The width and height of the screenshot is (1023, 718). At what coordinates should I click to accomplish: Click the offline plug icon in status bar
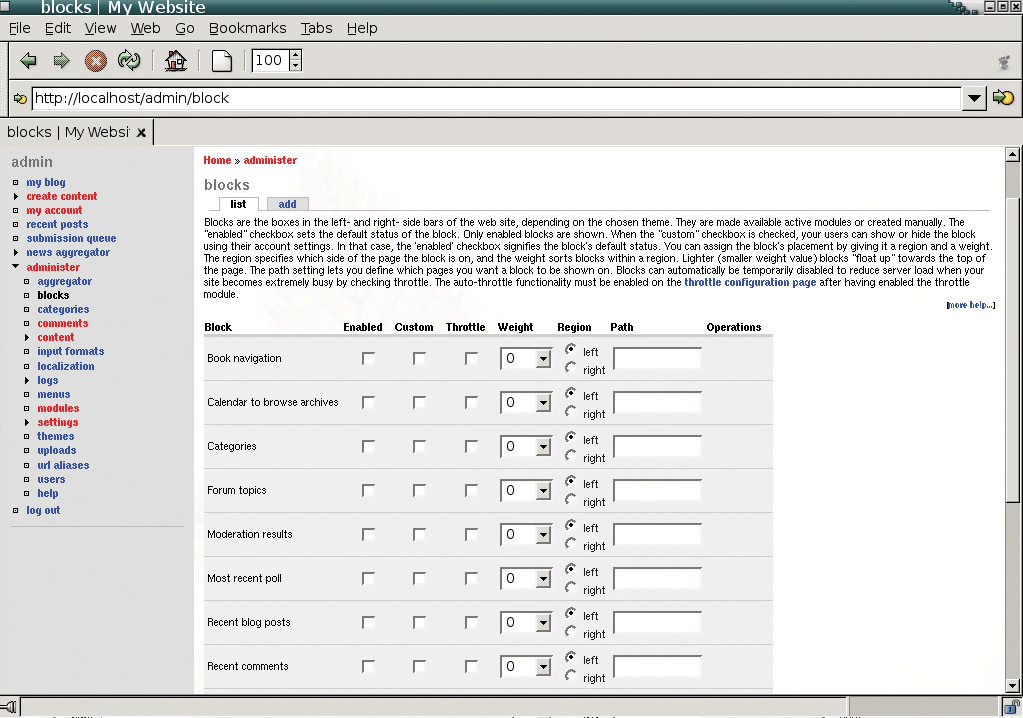pos(9,706)
